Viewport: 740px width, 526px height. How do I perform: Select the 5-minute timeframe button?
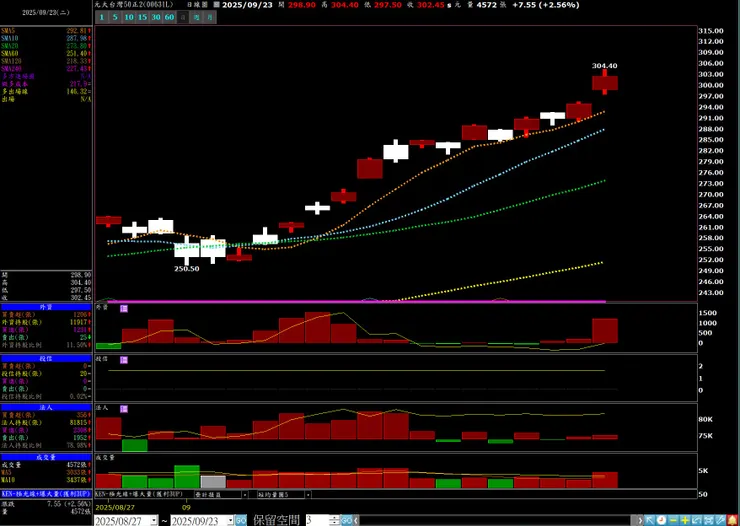point(115,17)
